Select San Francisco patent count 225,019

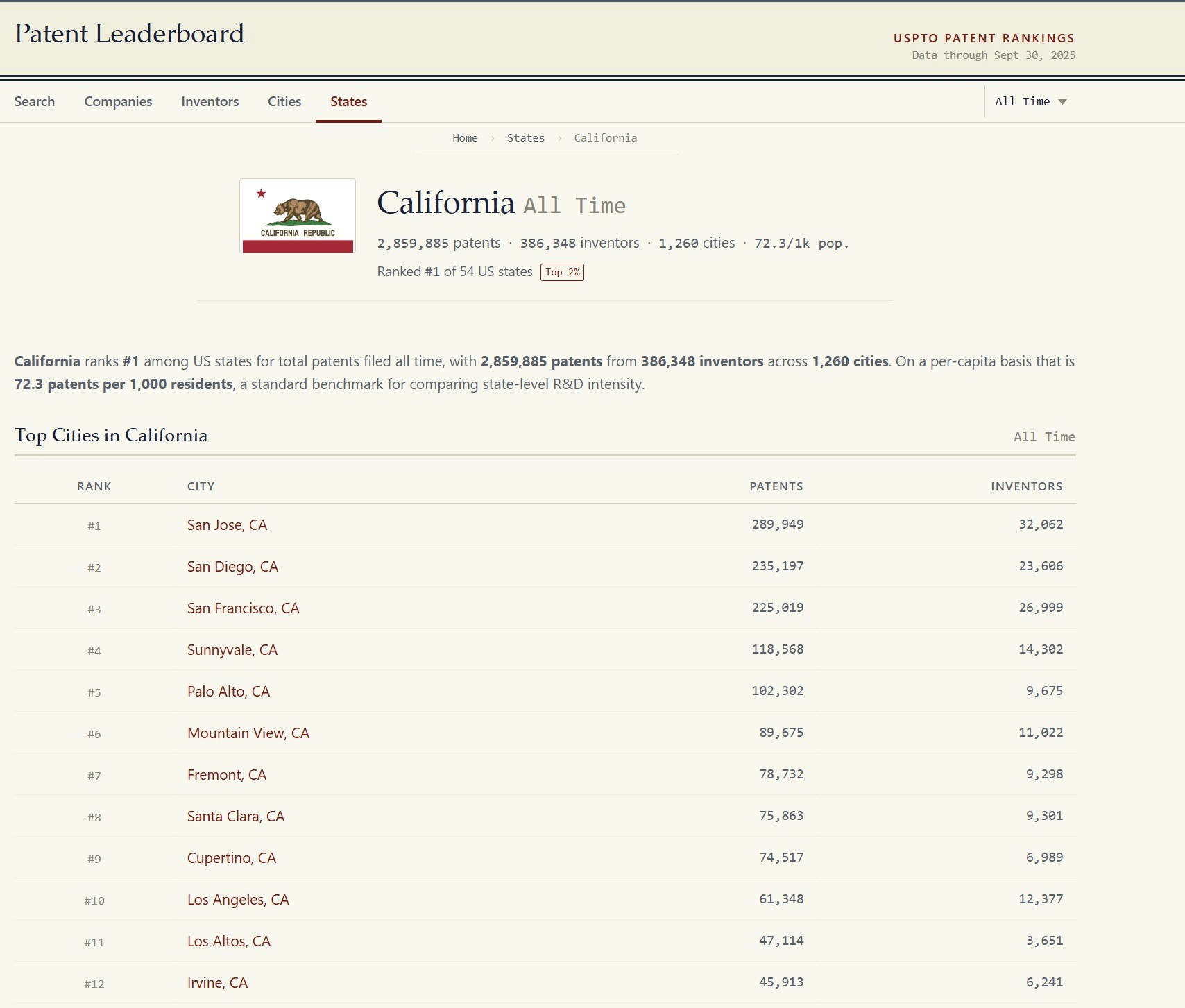point(778,608)
